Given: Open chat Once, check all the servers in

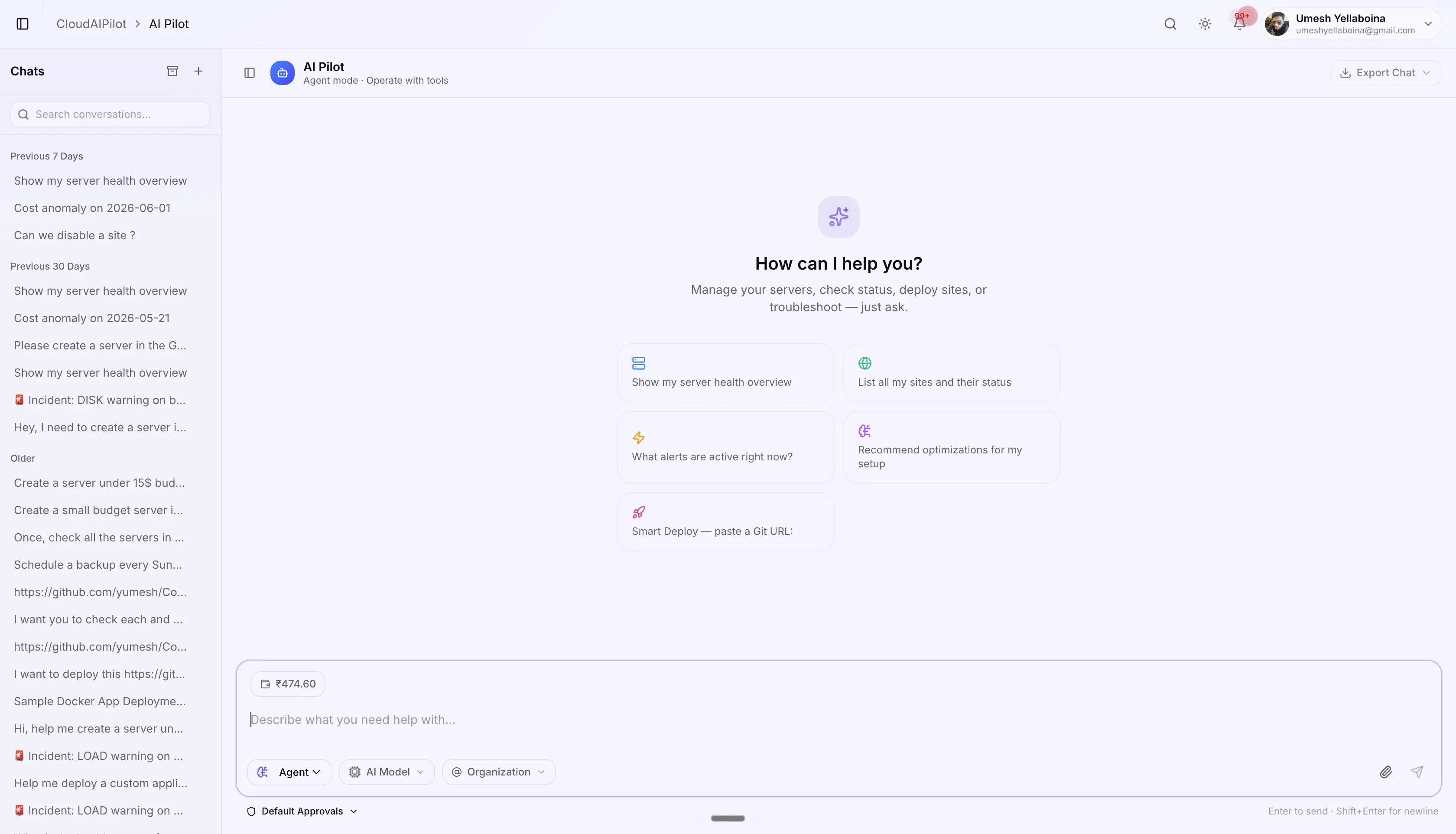Looking at the screenshot, I should point(110,538).
